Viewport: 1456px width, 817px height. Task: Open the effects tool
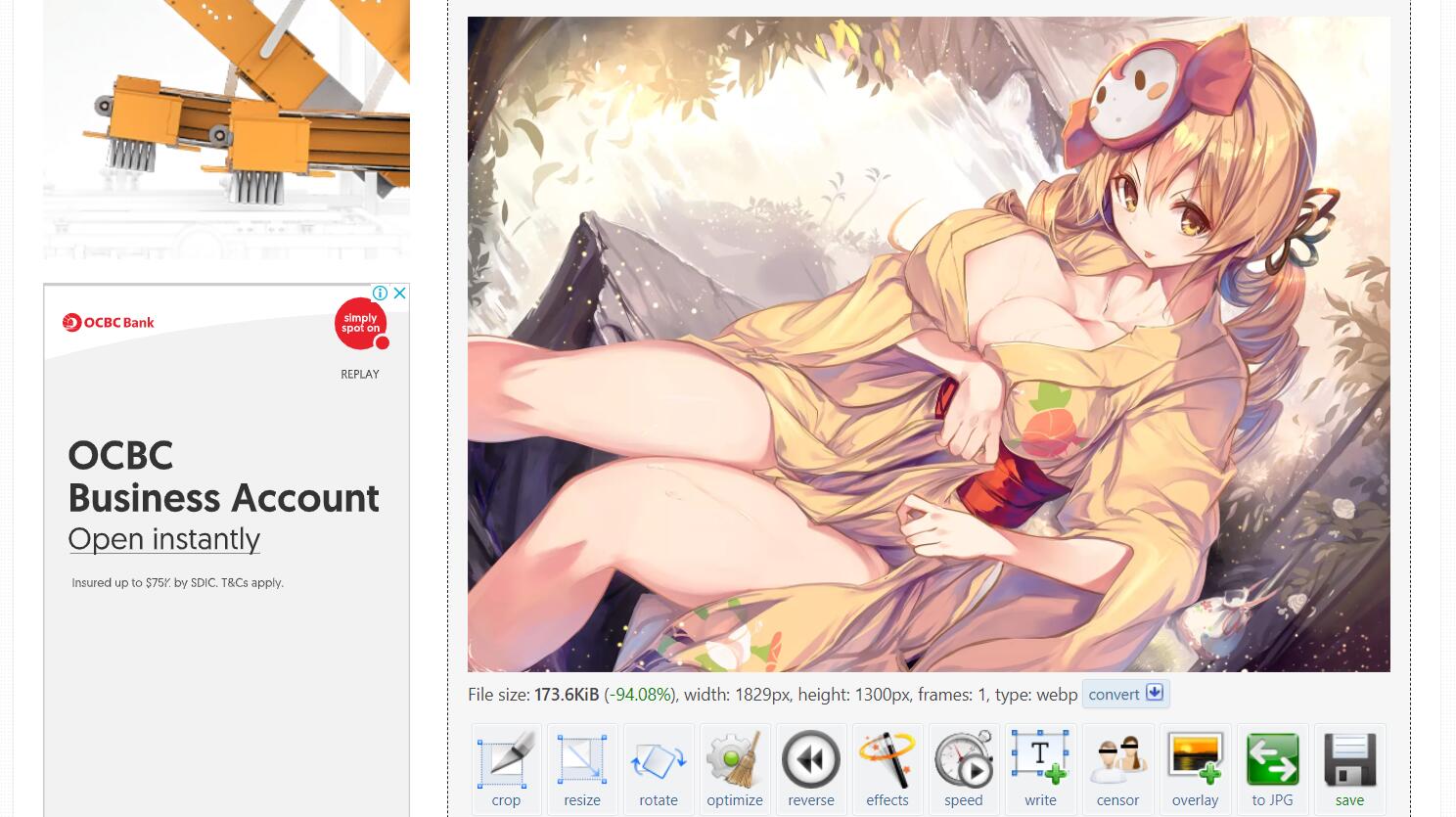point(887,770)
